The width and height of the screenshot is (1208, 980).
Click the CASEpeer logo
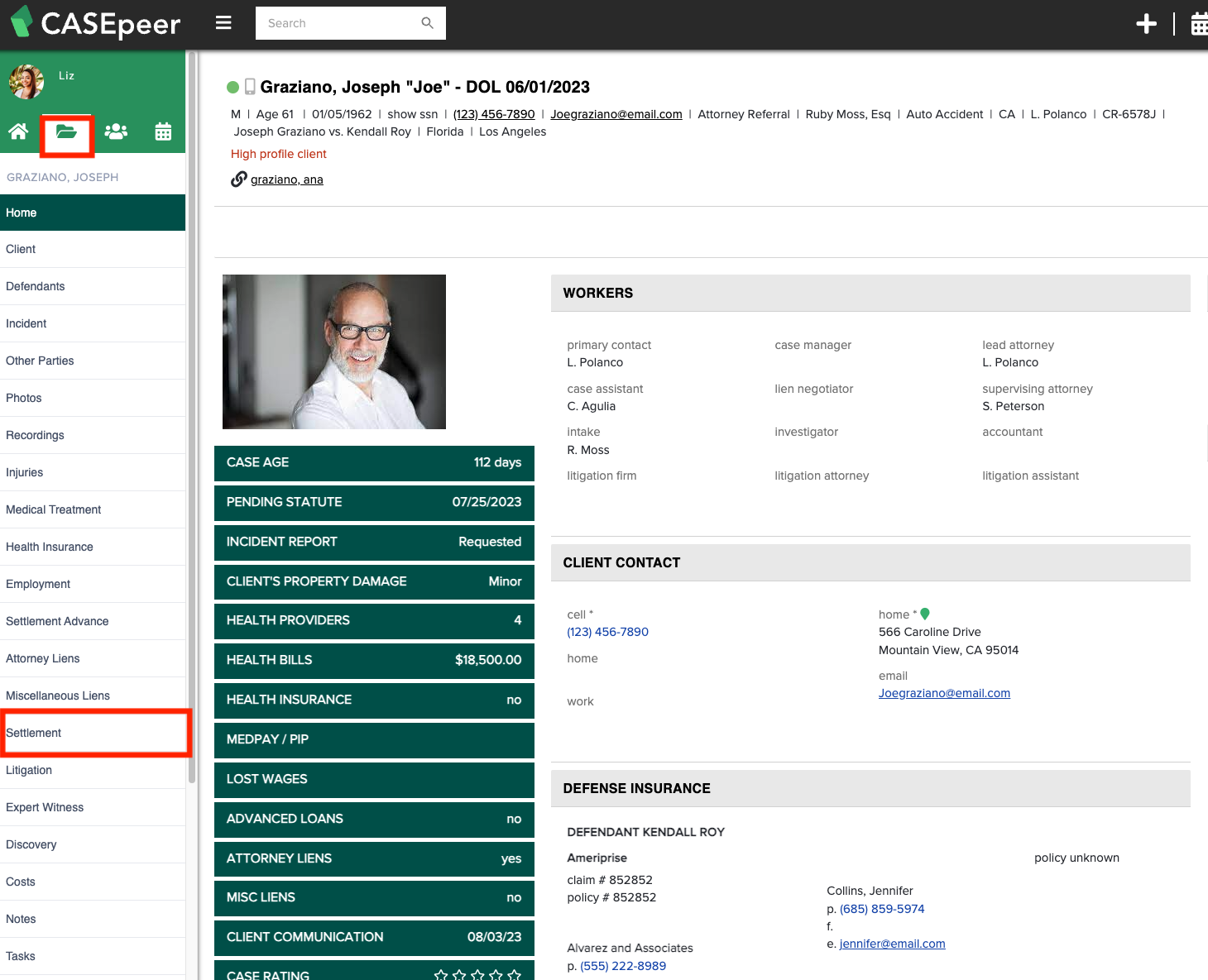tap(95, 23)
